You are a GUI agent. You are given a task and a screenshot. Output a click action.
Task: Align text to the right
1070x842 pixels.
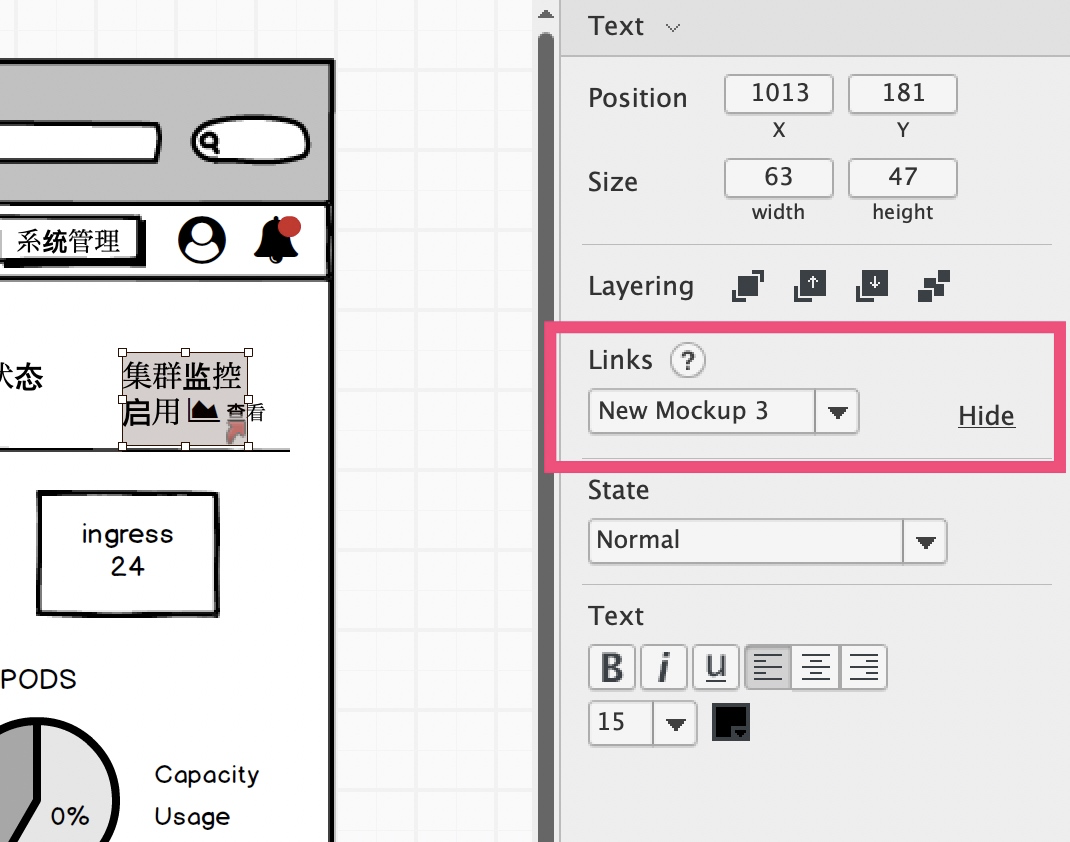(864, 667)
